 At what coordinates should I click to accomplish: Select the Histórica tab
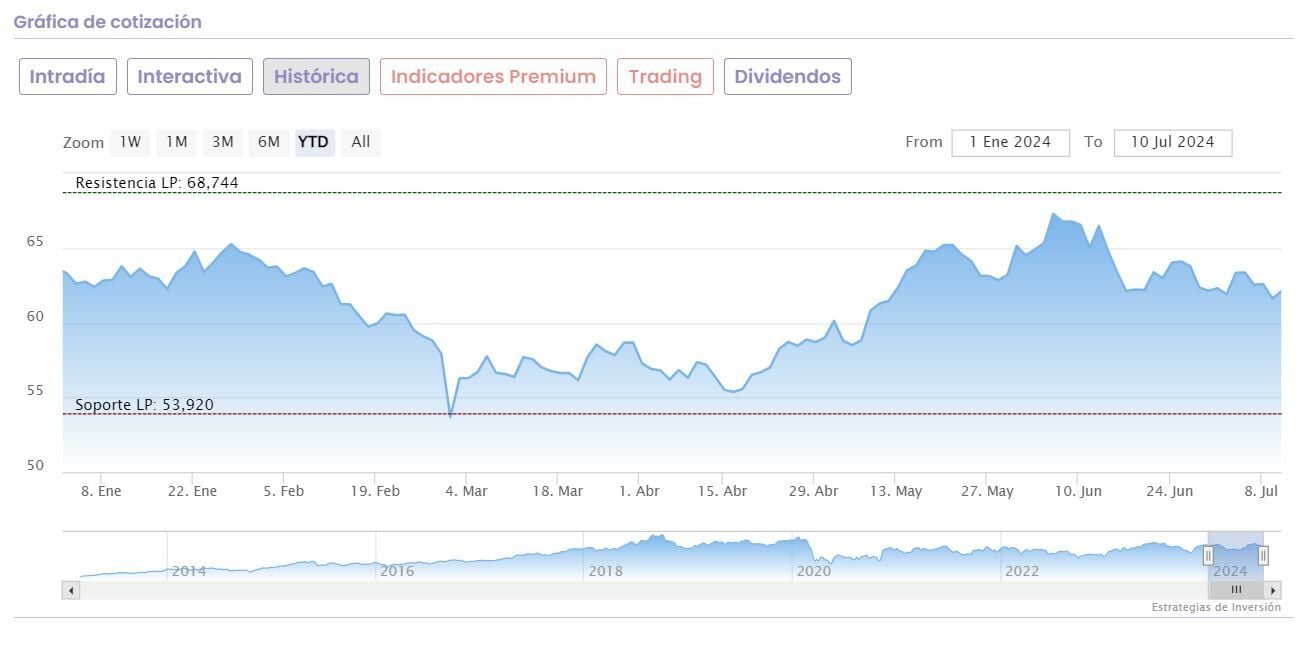pos(316,77)
